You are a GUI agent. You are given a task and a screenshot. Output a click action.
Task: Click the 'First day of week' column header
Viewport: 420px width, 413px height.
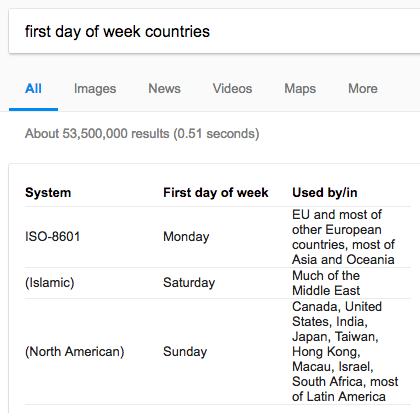pyautogui.click(x=216, y=193)
